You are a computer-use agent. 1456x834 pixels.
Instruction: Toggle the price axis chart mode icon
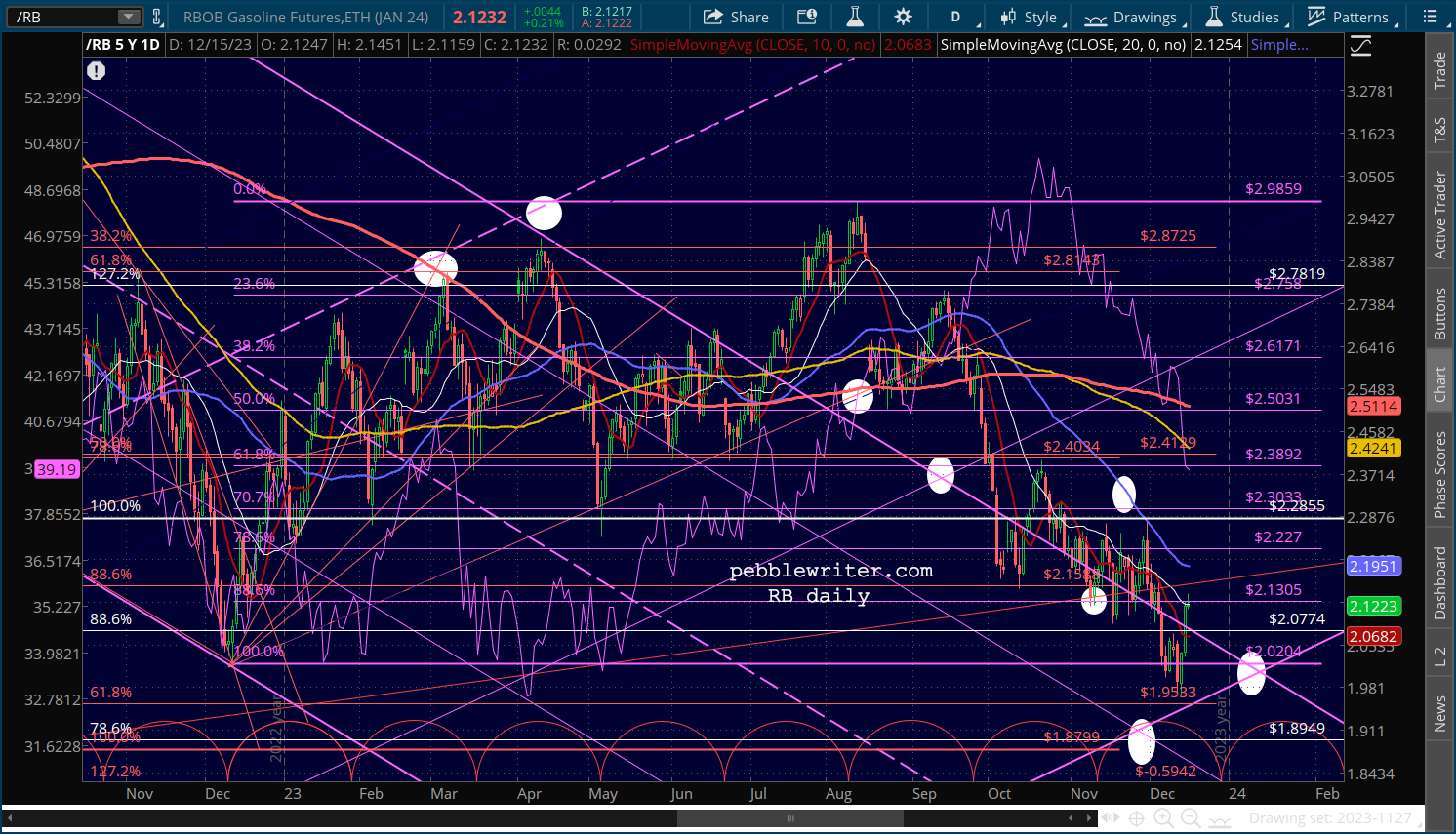(x=1360, y=45)
